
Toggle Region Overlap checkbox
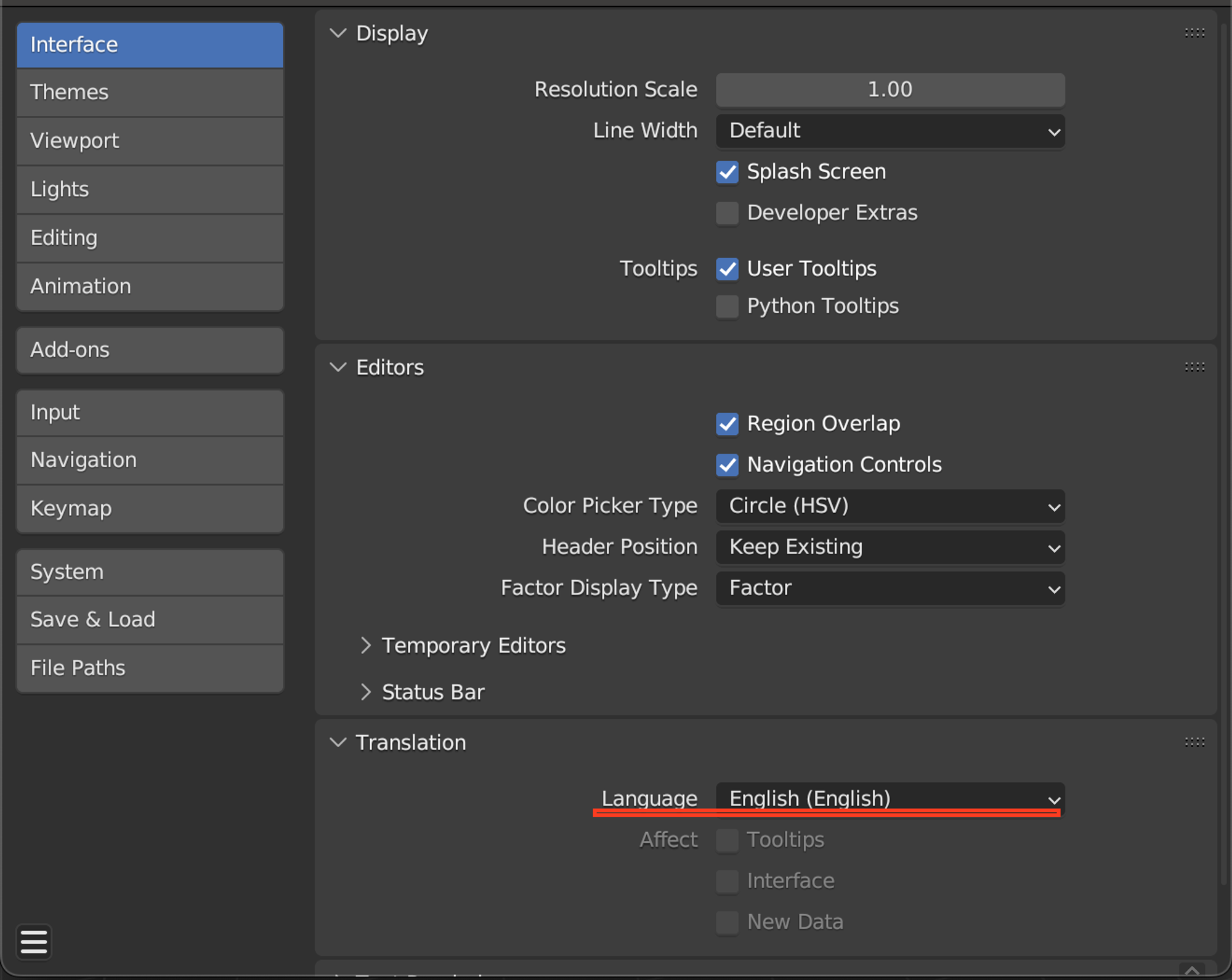click(x=727, y=424)
